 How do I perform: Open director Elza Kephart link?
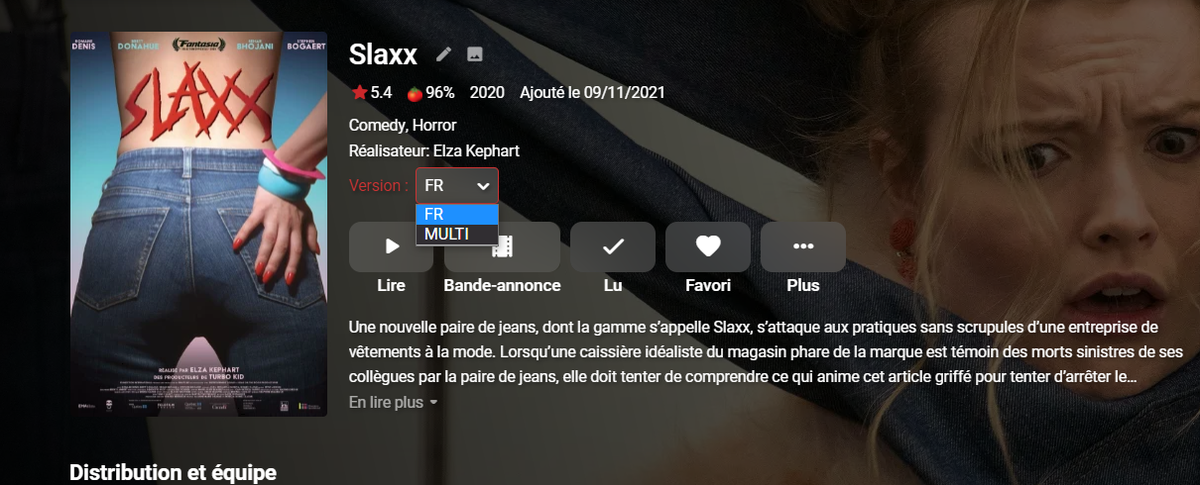tap(476, 151)
